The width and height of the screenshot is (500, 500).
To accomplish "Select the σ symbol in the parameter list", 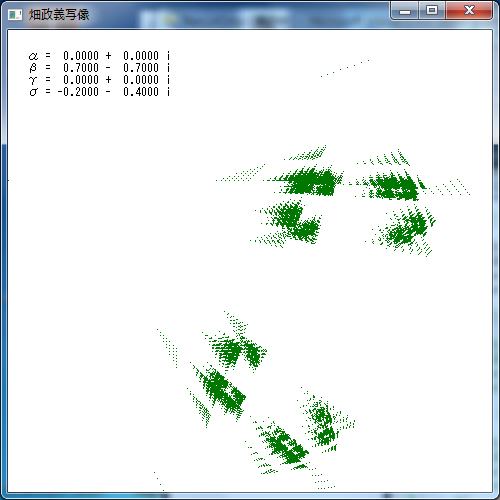I will click(33, 92).
